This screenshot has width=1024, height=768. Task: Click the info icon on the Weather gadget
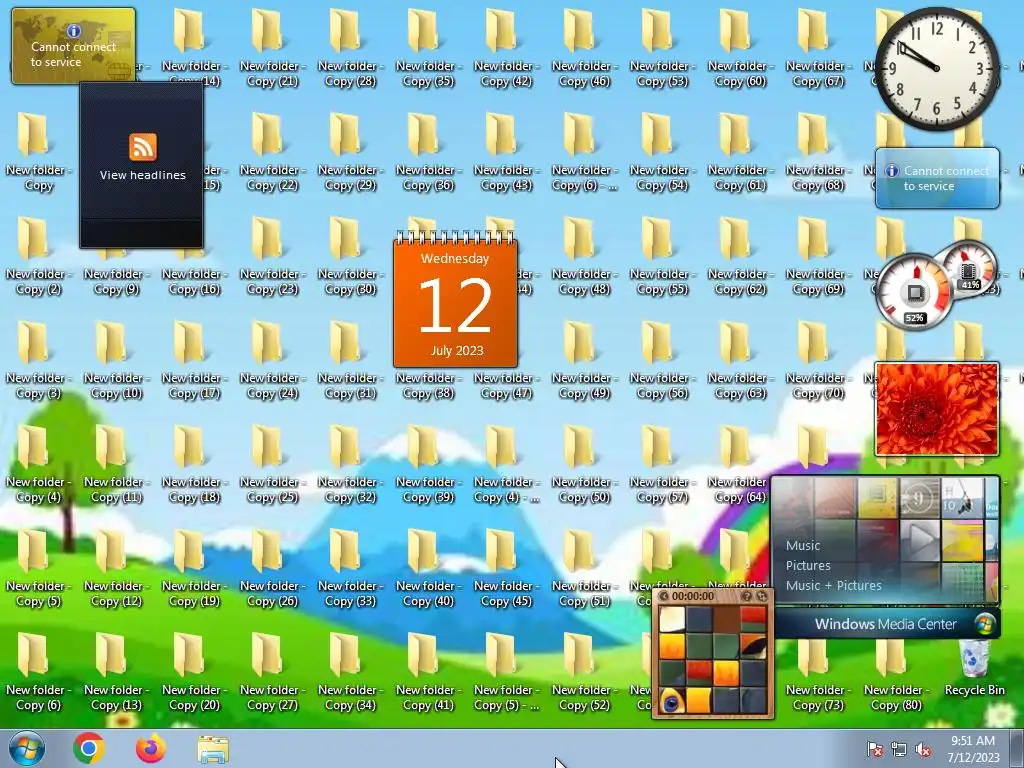pyautogui.click(x=891, y=170)
